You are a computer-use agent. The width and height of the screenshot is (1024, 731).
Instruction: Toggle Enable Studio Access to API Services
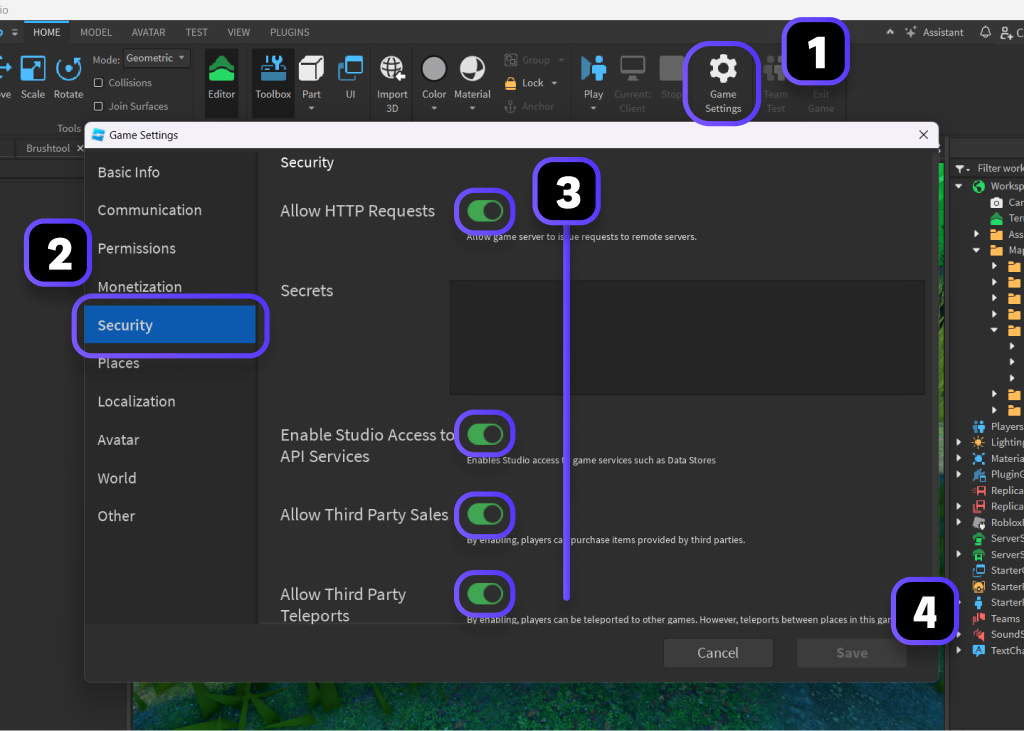pos(485,434)
